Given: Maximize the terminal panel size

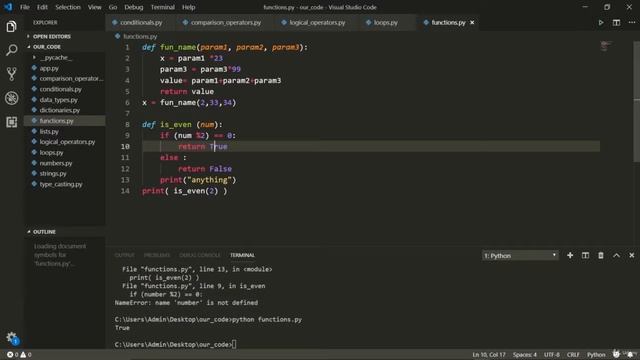Looking at the screenshot, I should (616, 256).
